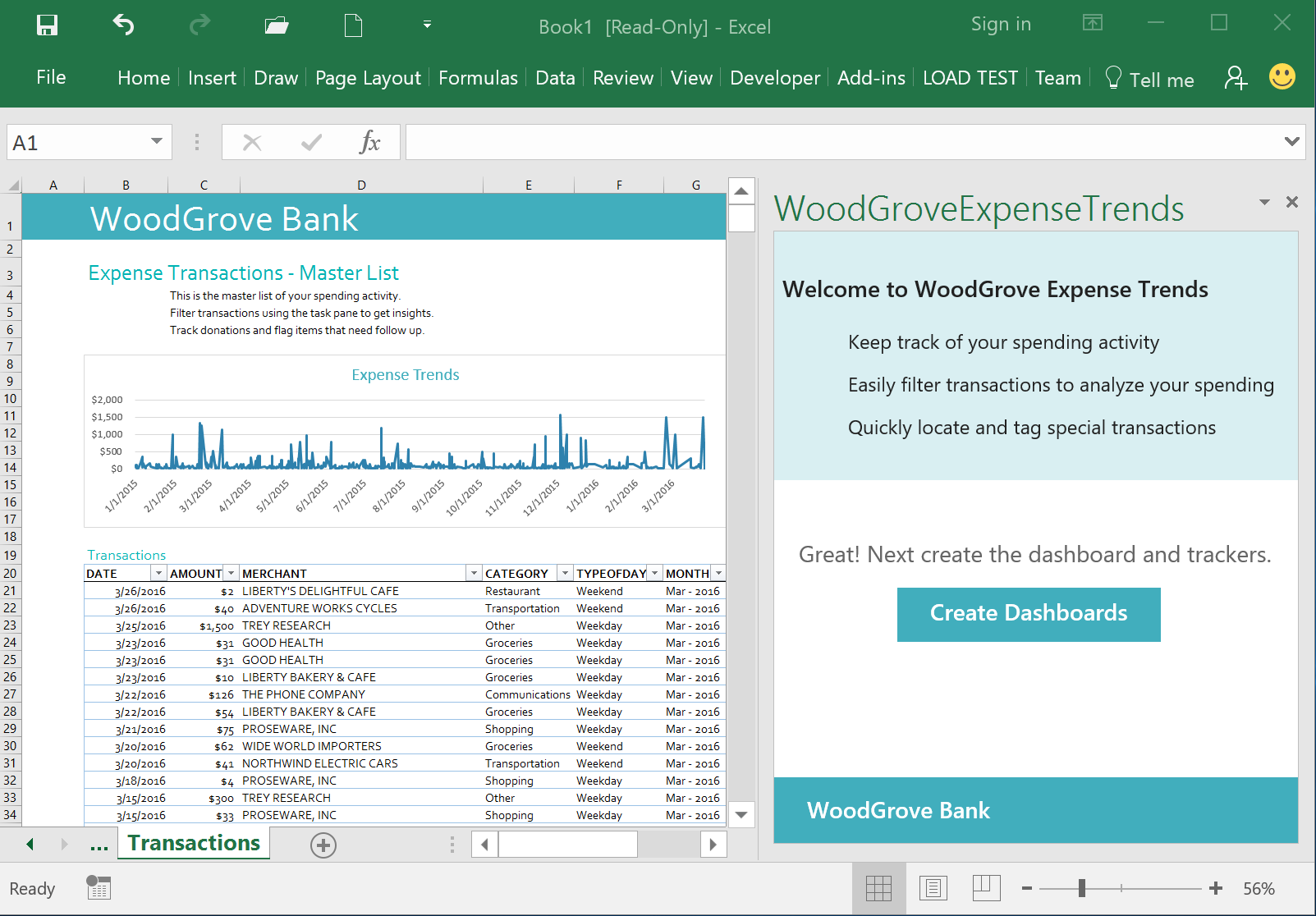Open the Review tab

pyautogui.click(x=623, y=78)
